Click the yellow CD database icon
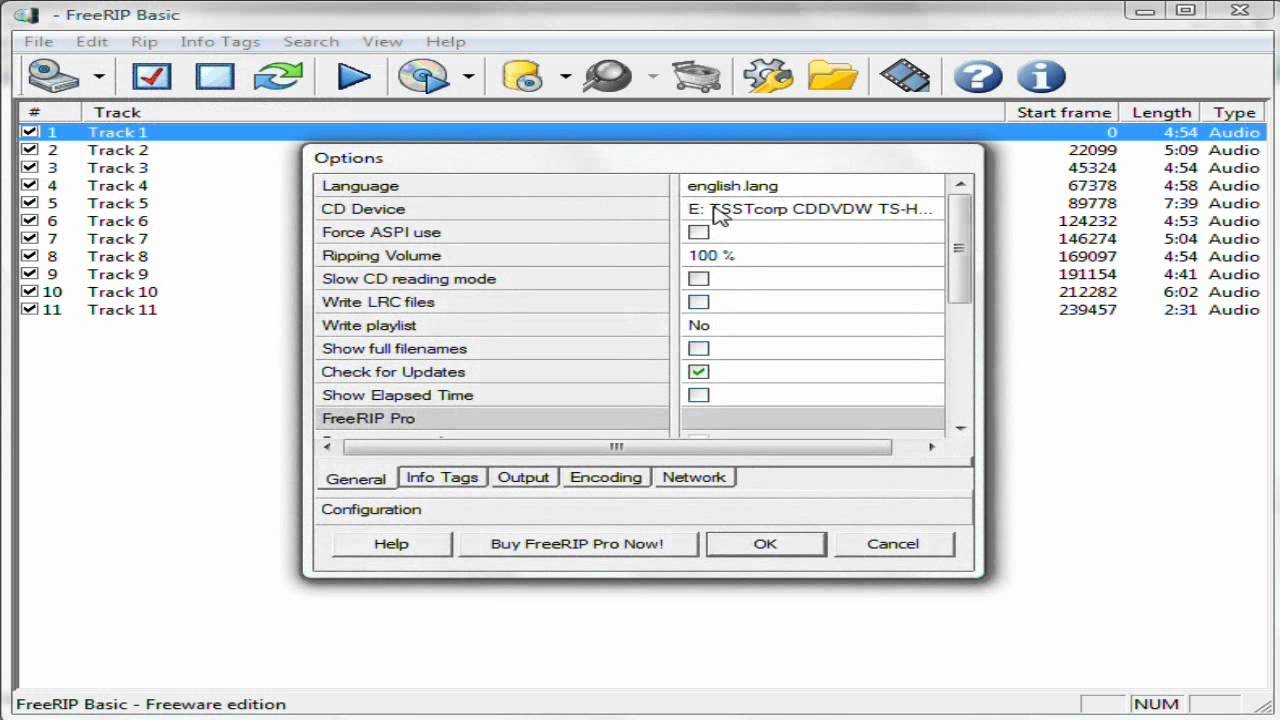1280x720 pixels. tap(522, 77)
